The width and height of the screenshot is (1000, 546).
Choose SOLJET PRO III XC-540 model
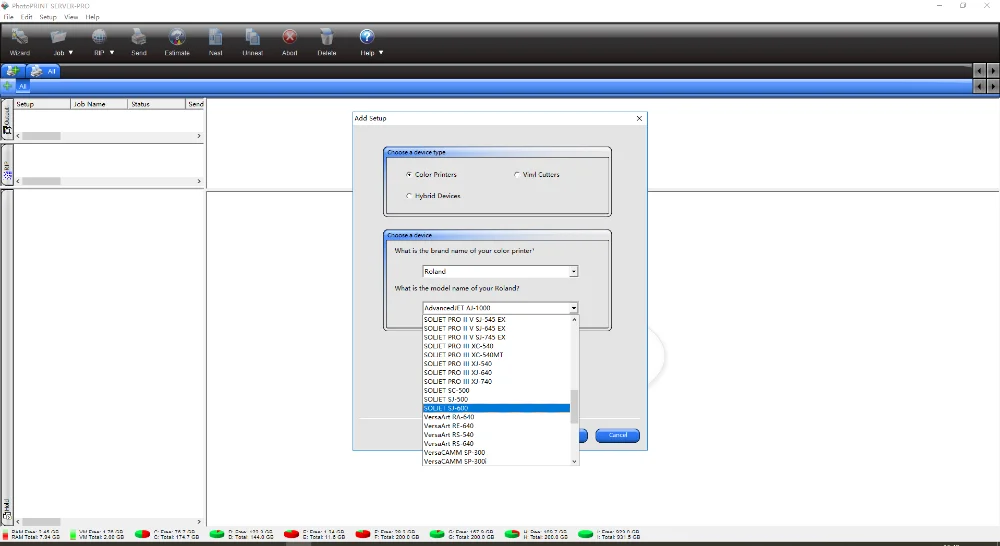click(x=496, y=346)
